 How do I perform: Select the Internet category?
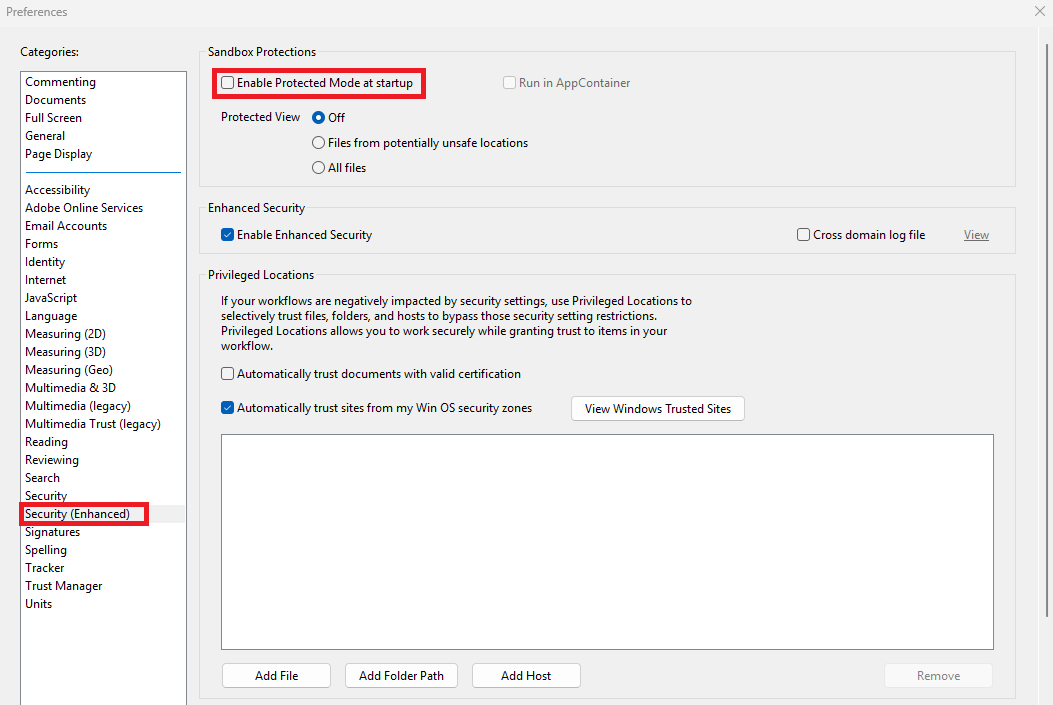pos(46,280)
